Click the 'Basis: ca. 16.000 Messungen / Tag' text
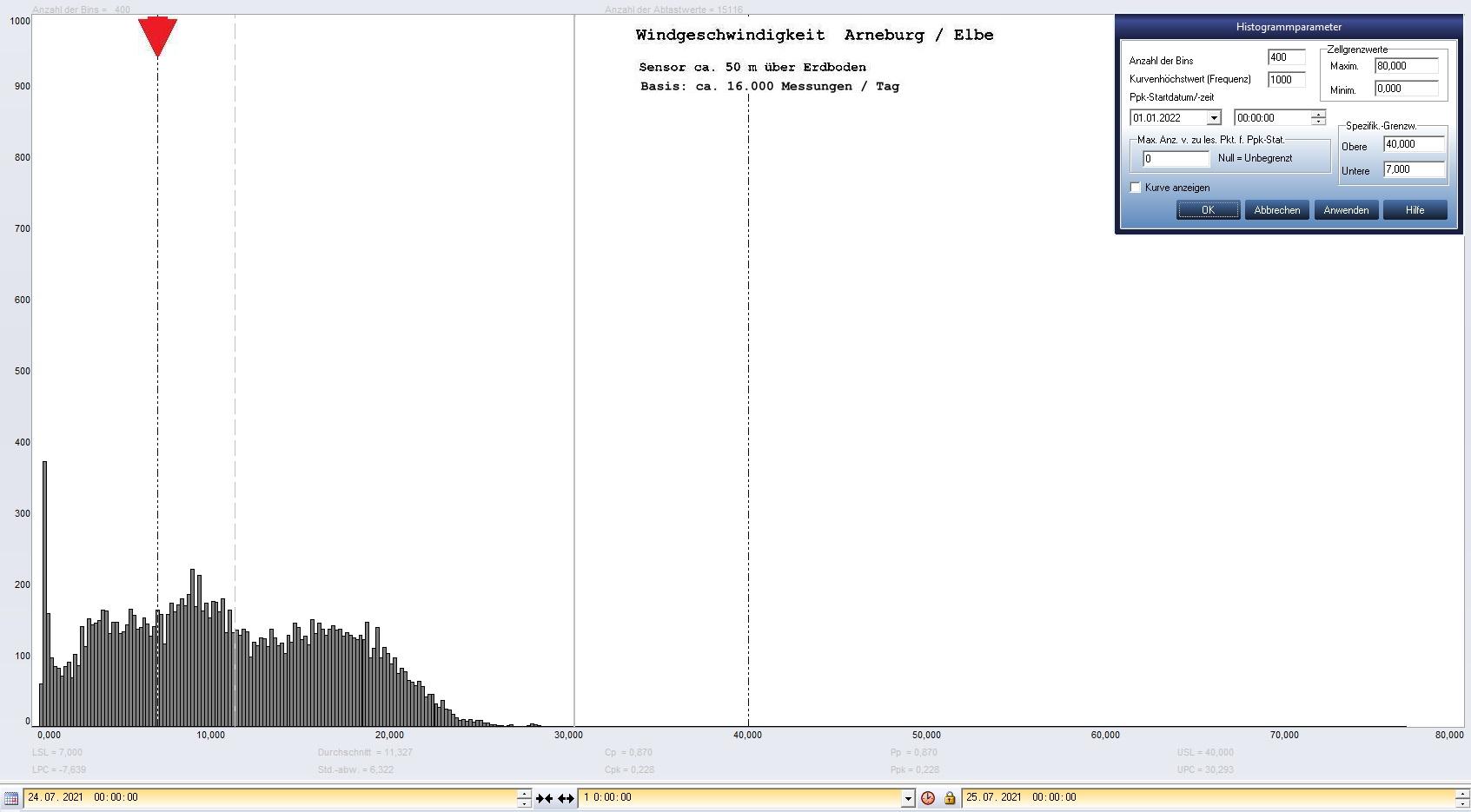 coord(770,87)
